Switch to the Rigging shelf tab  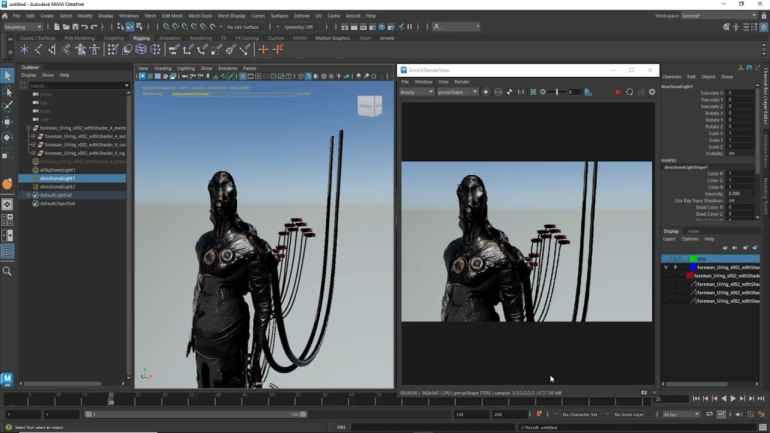pyautogui.click(x=141, y=38)
